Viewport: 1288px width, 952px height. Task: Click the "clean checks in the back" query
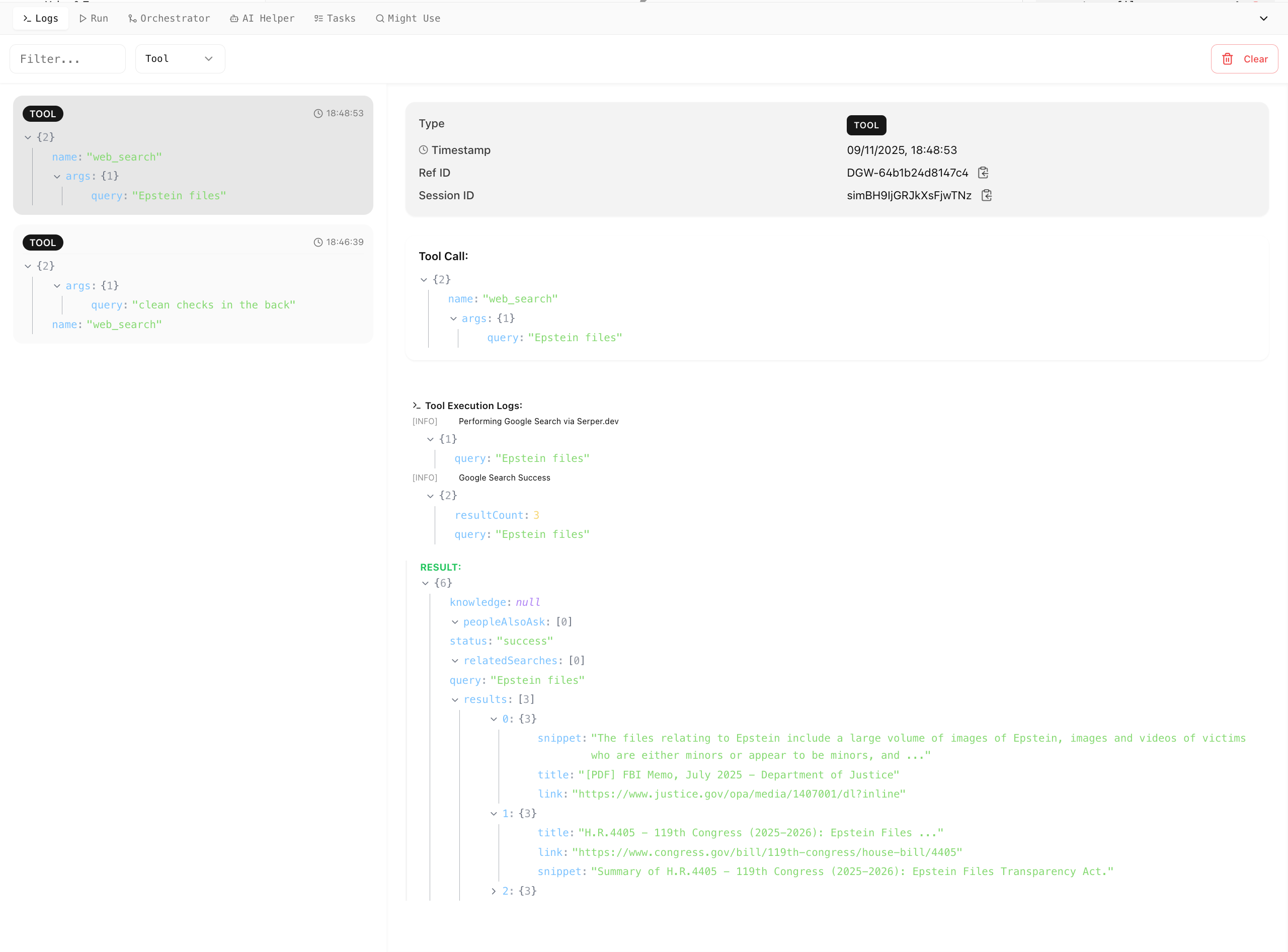click(x=214, y=305)
